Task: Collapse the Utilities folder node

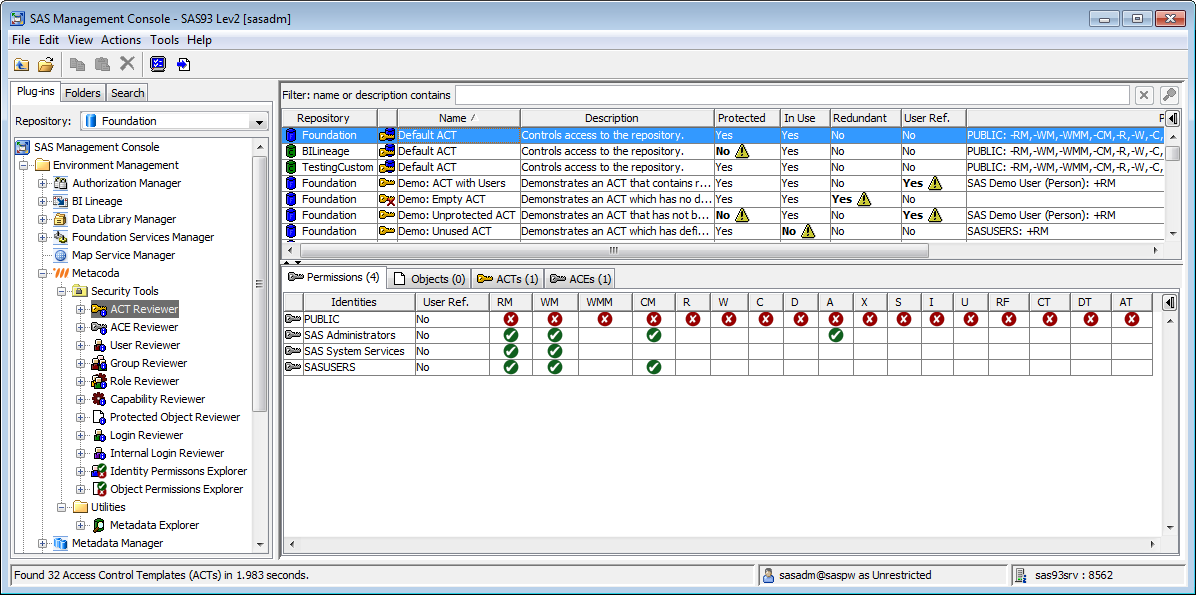Action: 62,507
